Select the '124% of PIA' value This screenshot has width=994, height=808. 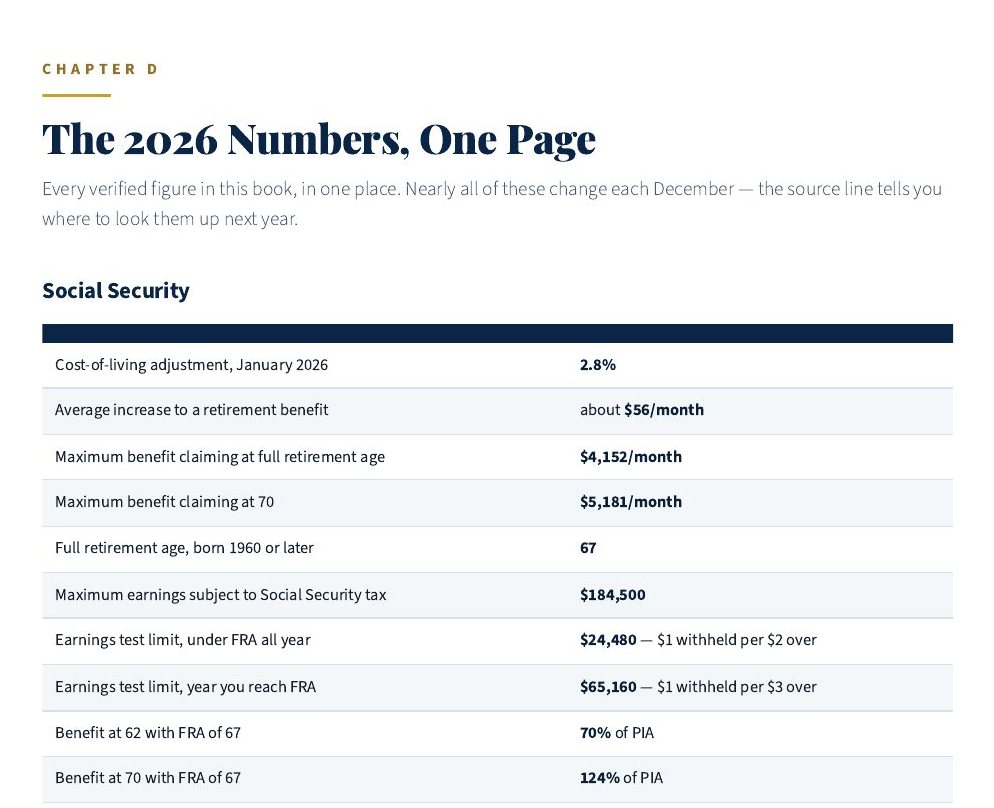point(621,778)
